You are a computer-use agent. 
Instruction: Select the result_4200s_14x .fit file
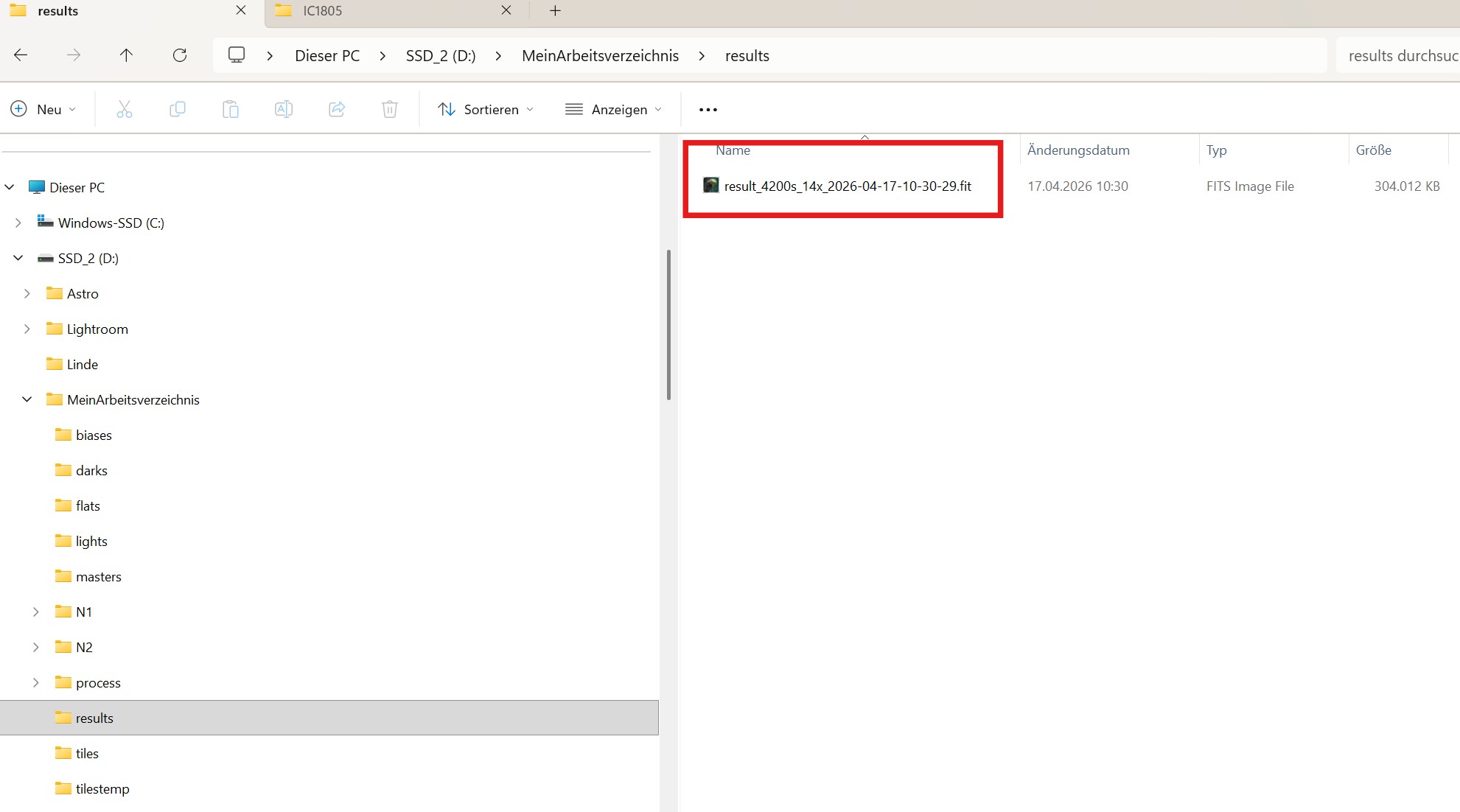pyautogui.click(x=847, y=186)
